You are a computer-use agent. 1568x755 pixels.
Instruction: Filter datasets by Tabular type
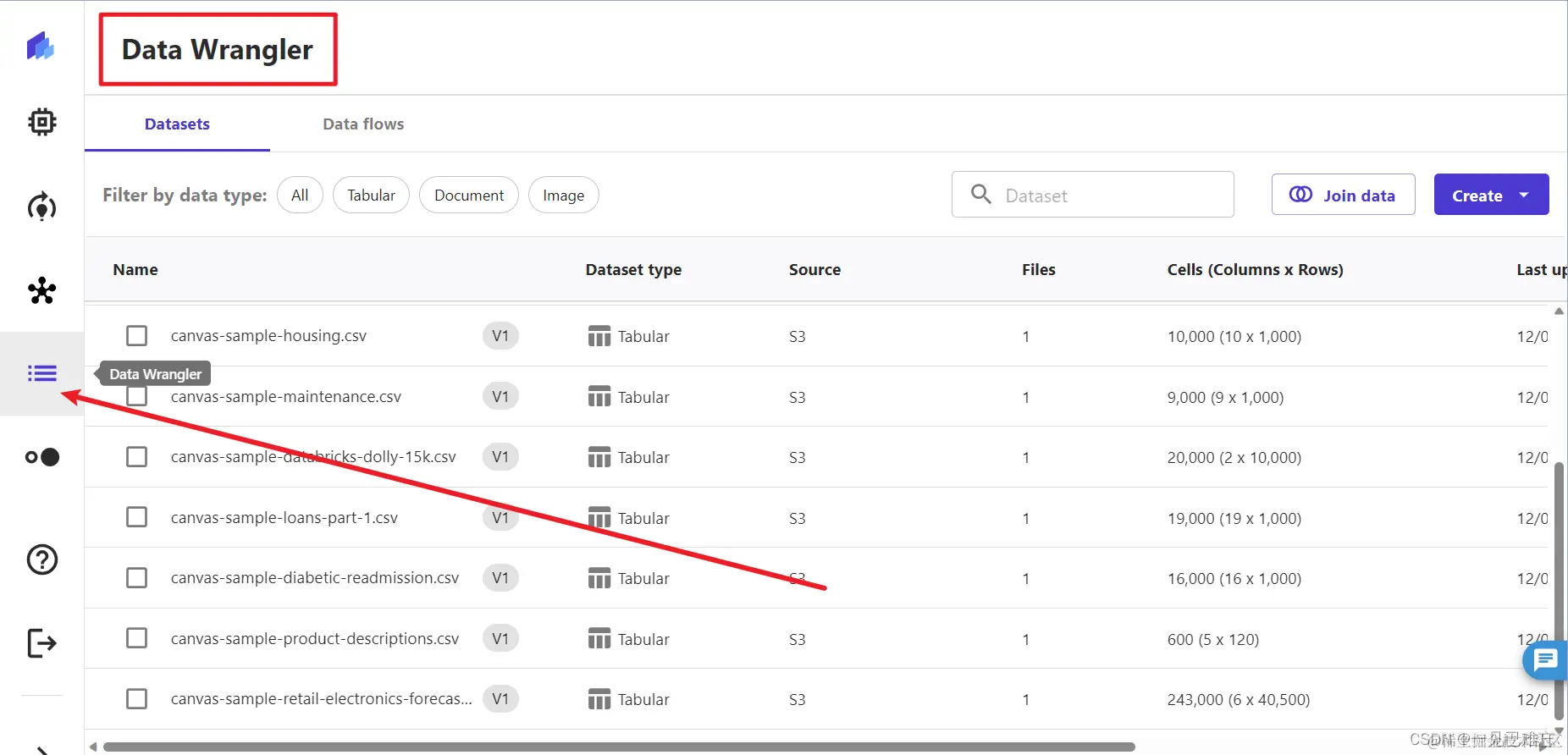pos(371,195)
